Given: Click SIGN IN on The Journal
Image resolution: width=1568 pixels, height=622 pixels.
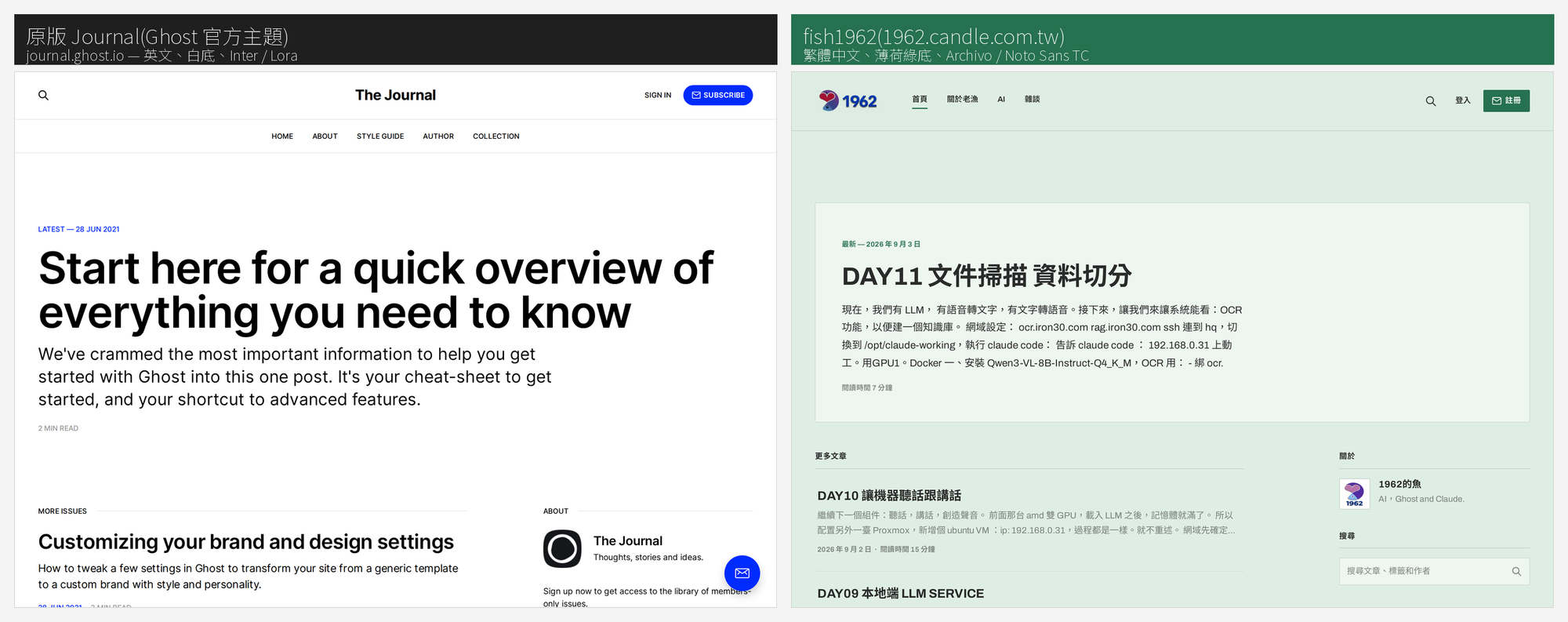Looking at the screenshot, I should tap(658, 95).
